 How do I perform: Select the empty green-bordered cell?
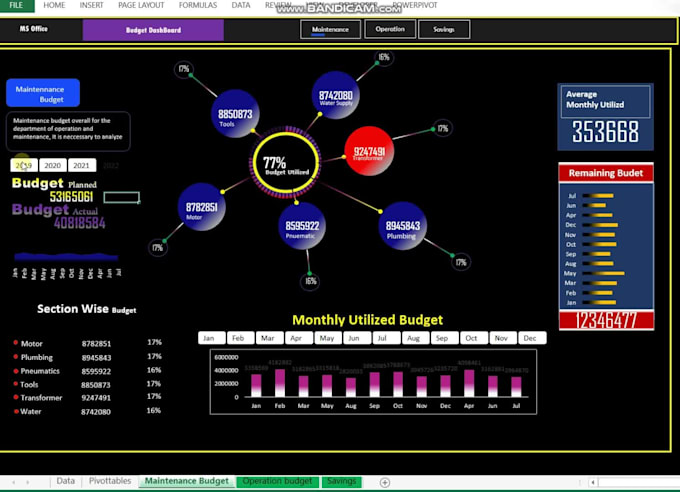pos(121,197)
